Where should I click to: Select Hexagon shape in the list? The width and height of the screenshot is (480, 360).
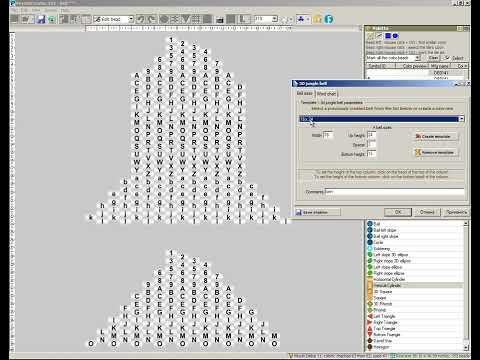[x=414, y=347]
